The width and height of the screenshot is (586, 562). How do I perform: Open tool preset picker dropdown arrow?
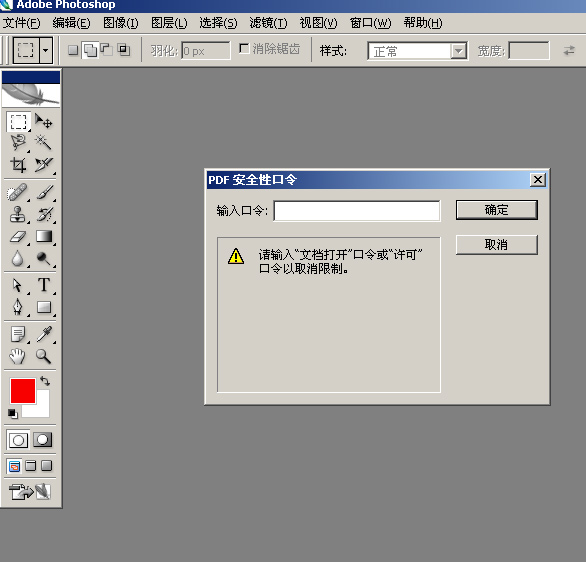(x=46, y=50)
